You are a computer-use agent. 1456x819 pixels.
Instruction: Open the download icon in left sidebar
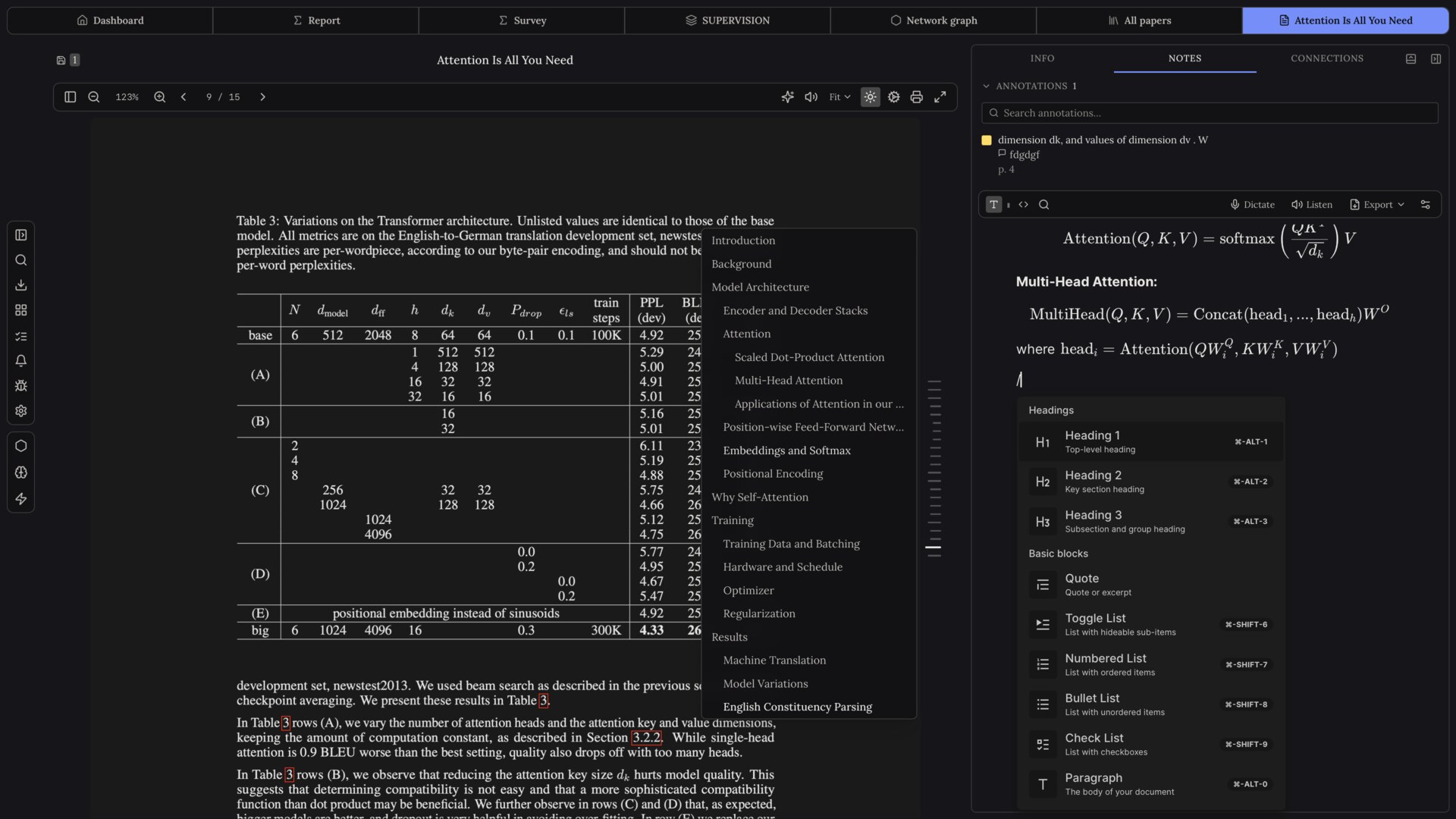point(21,285)
